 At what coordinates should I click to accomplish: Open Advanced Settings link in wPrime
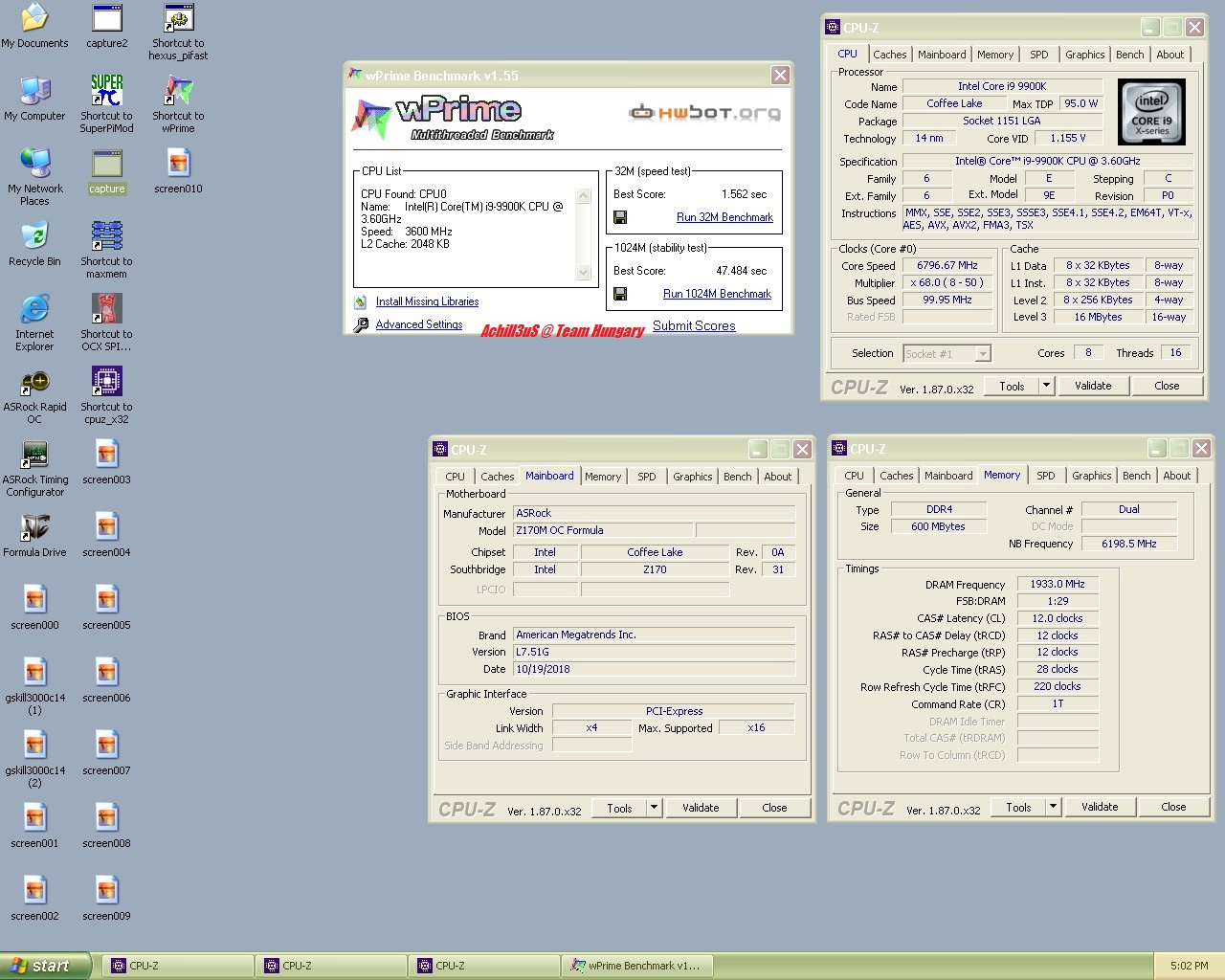tap(418, 325)
